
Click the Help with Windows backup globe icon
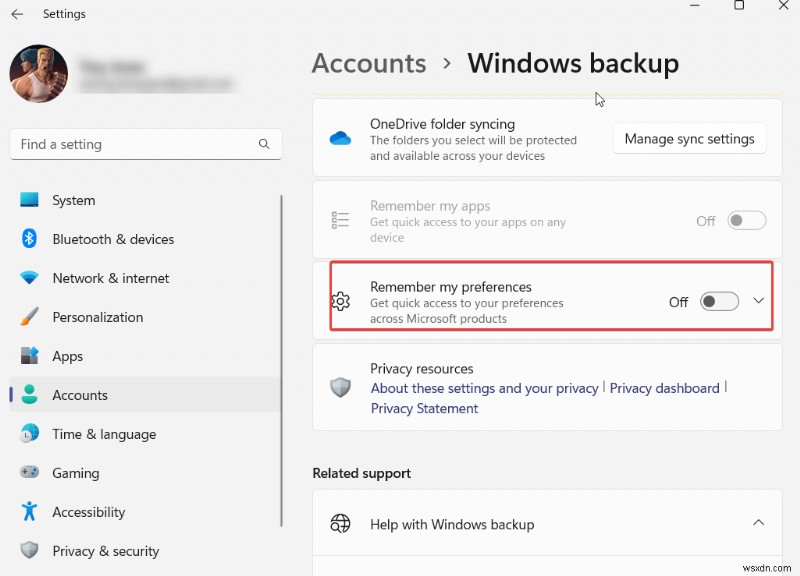(x=340, y=523)
